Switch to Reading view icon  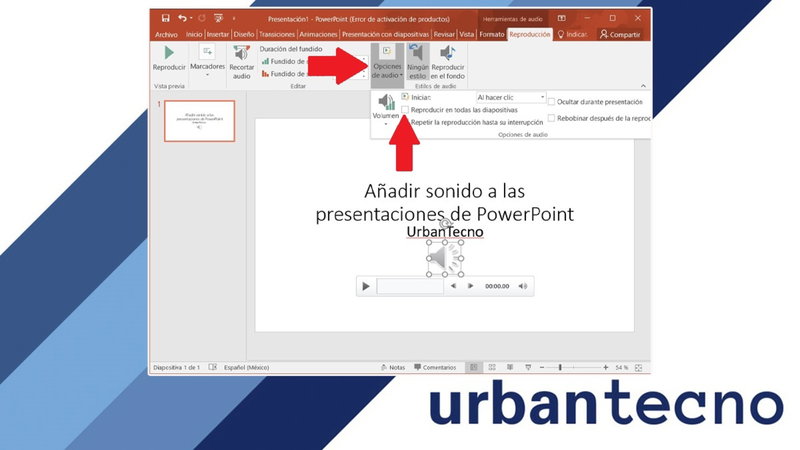510,367
